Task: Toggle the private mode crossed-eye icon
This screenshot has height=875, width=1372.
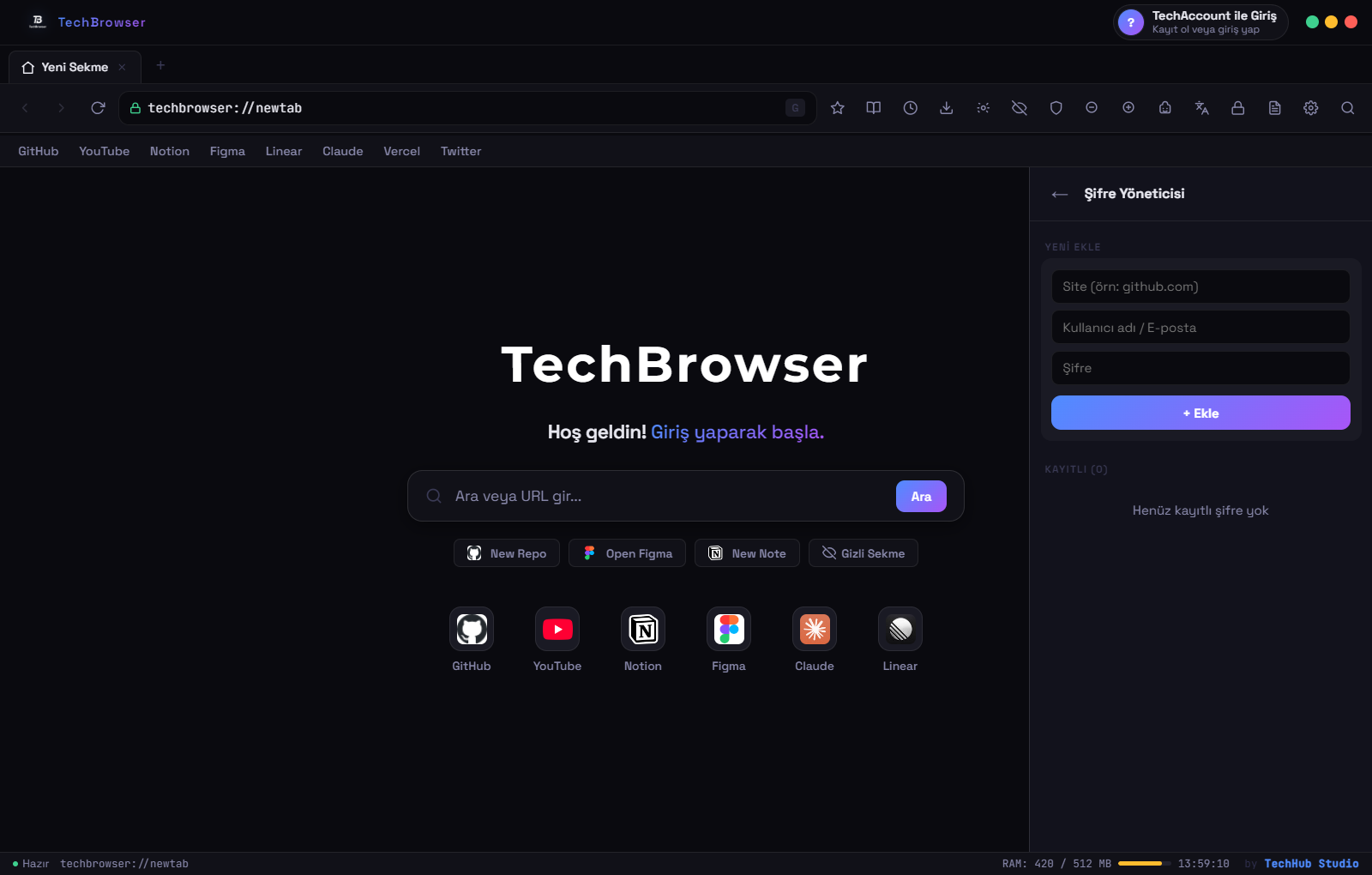Action: point(1020,108)
